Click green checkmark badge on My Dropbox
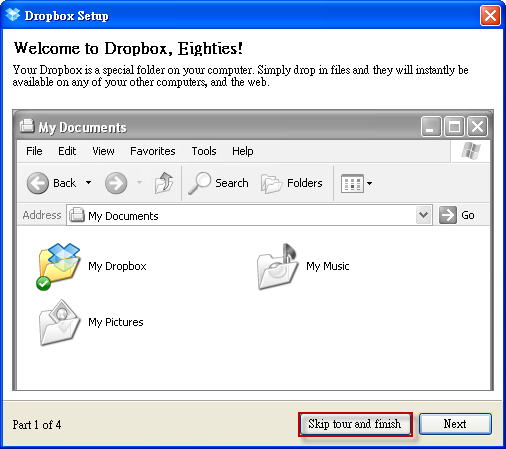The image size is (506, 449). [43, 284]
